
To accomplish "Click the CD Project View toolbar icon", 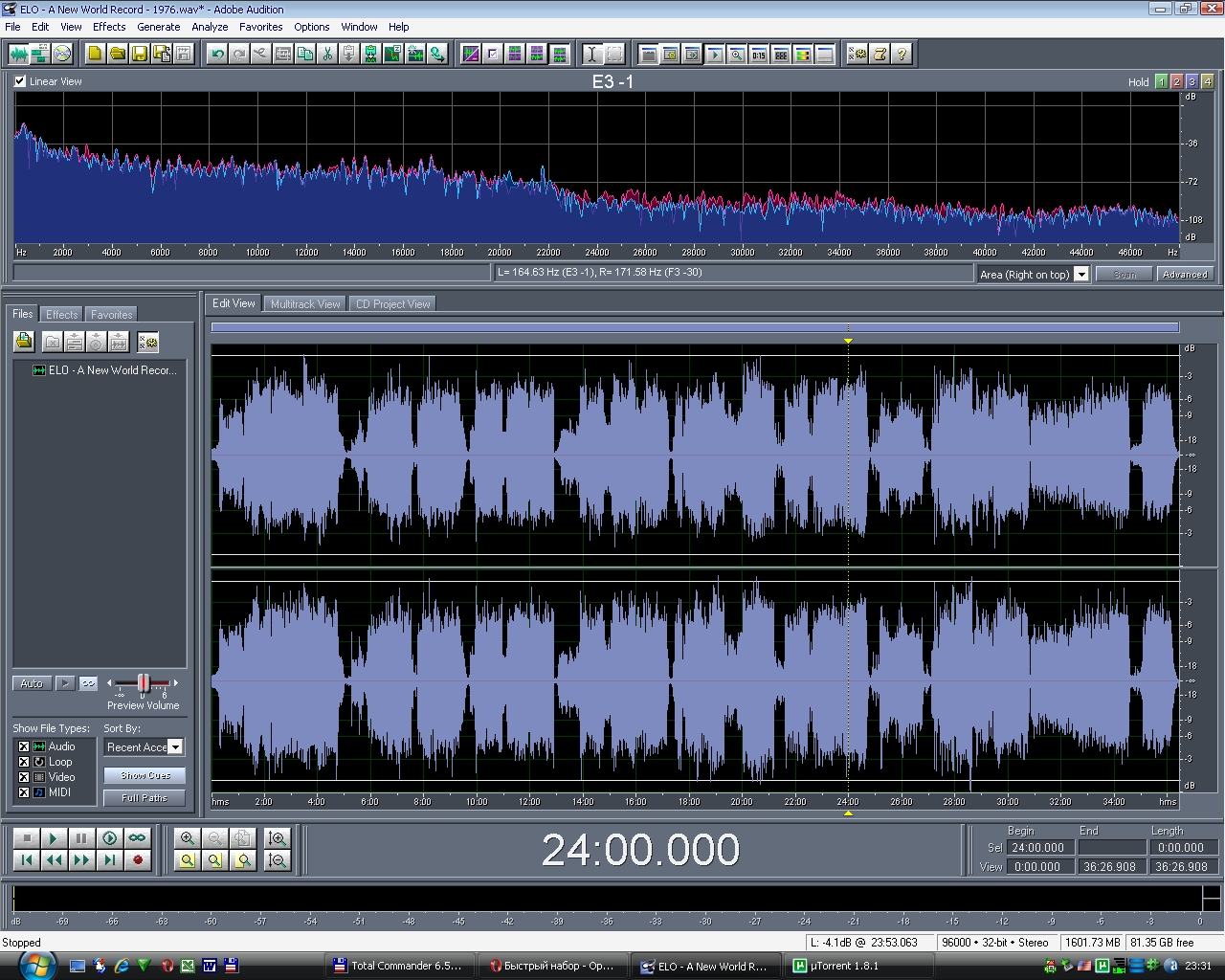I will [x=62, y=54].
